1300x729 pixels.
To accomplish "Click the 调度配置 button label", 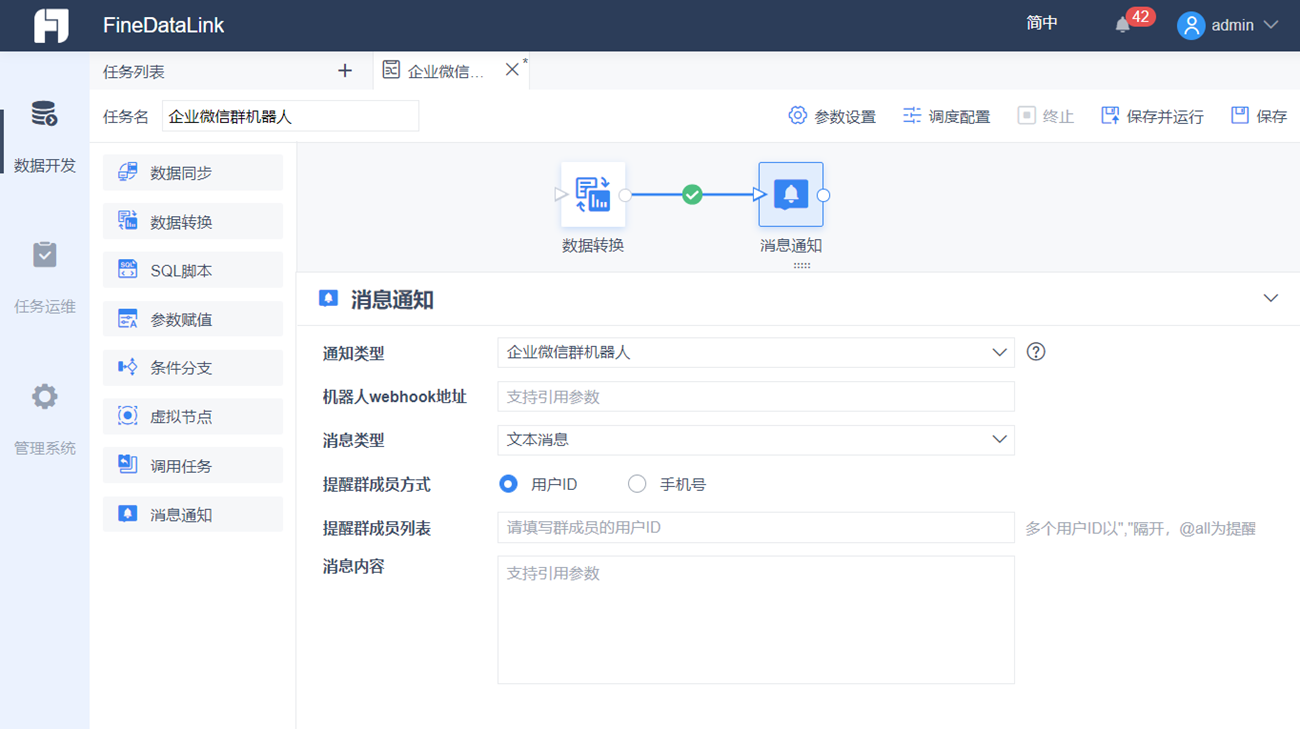I will tap(960, 117).
